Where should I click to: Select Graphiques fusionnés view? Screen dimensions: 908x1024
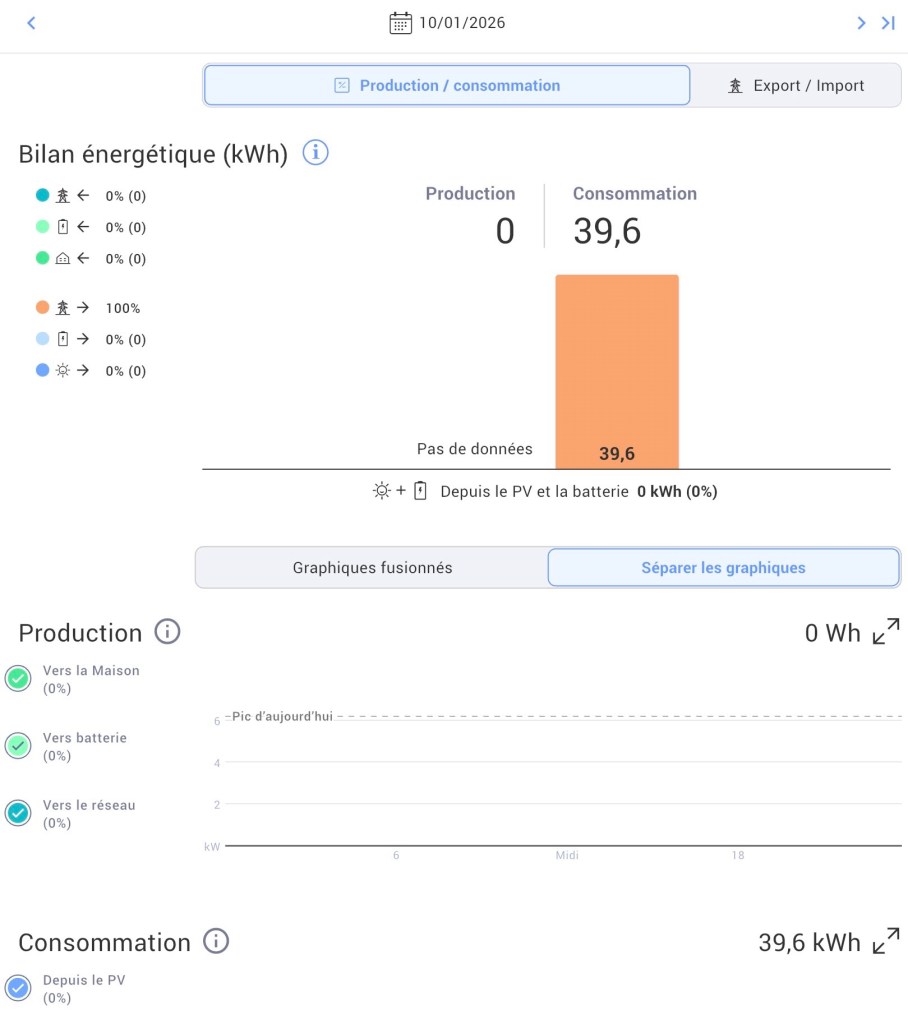[372, 568]
